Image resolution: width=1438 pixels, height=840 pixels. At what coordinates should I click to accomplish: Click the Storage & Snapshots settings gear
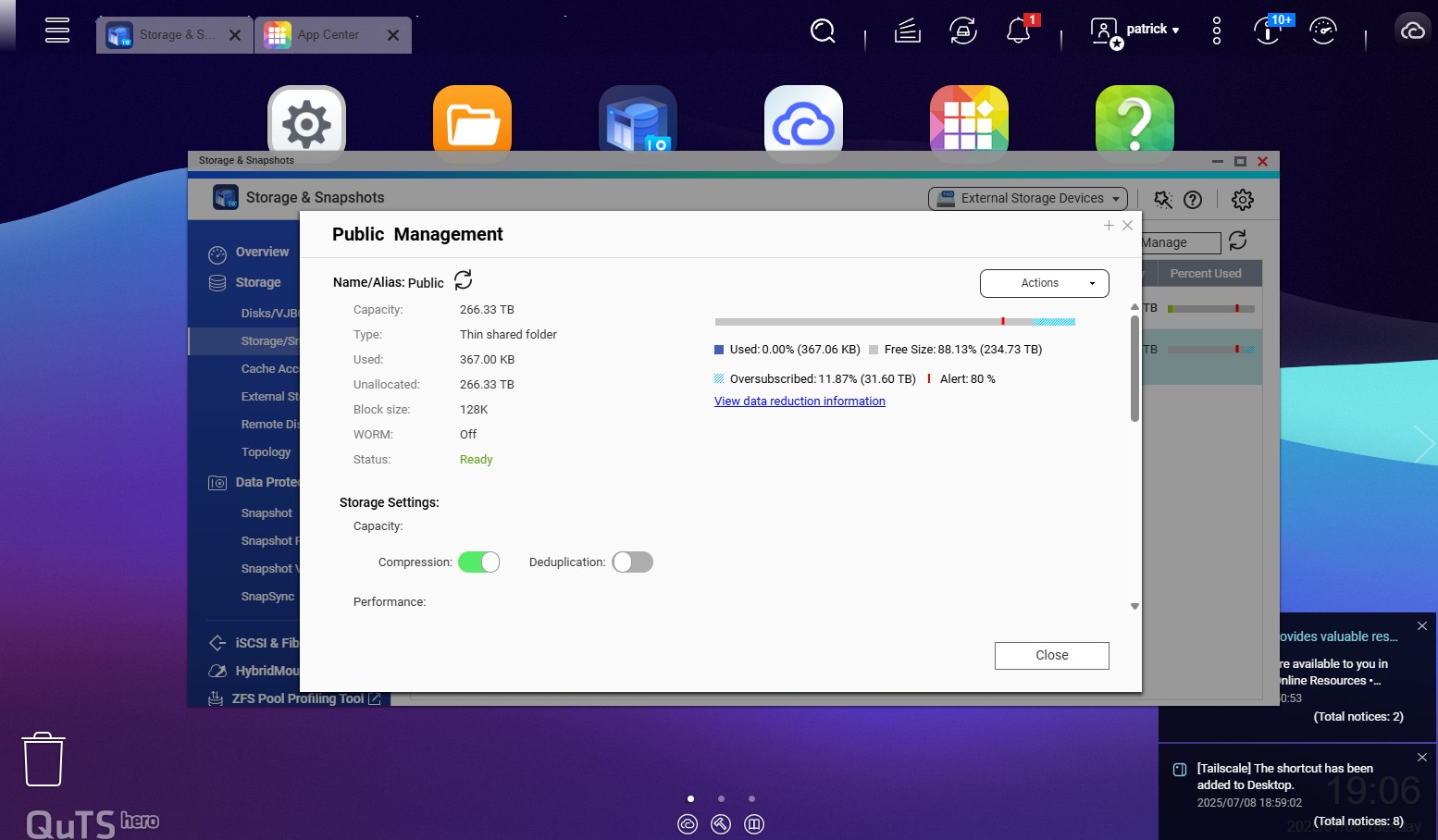click(1242, 200)
